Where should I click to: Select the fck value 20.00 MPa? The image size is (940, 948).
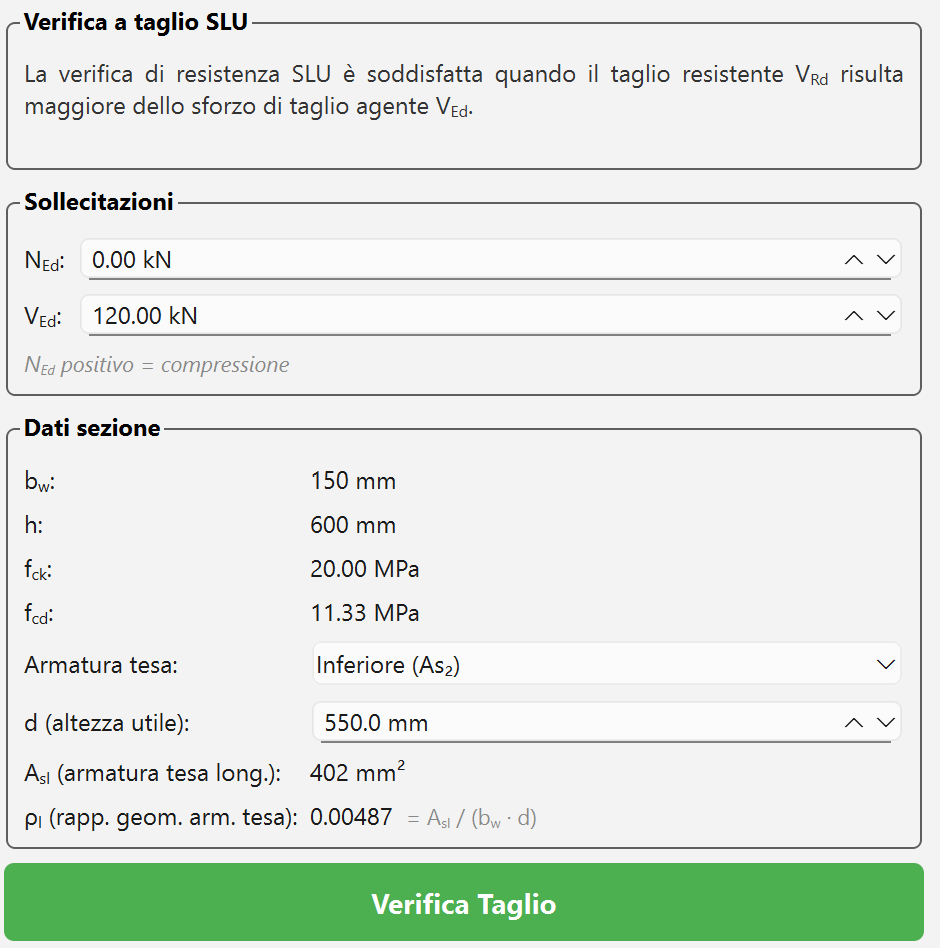365,570
